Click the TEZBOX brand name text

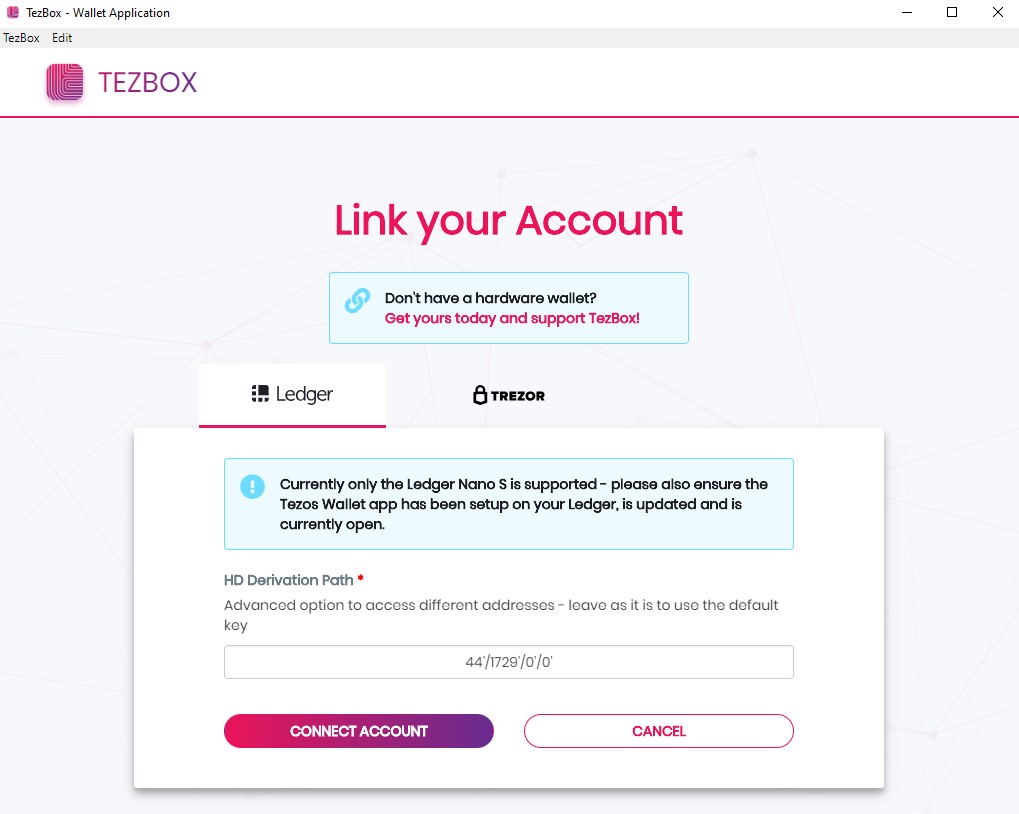click(x=148, y=83)
